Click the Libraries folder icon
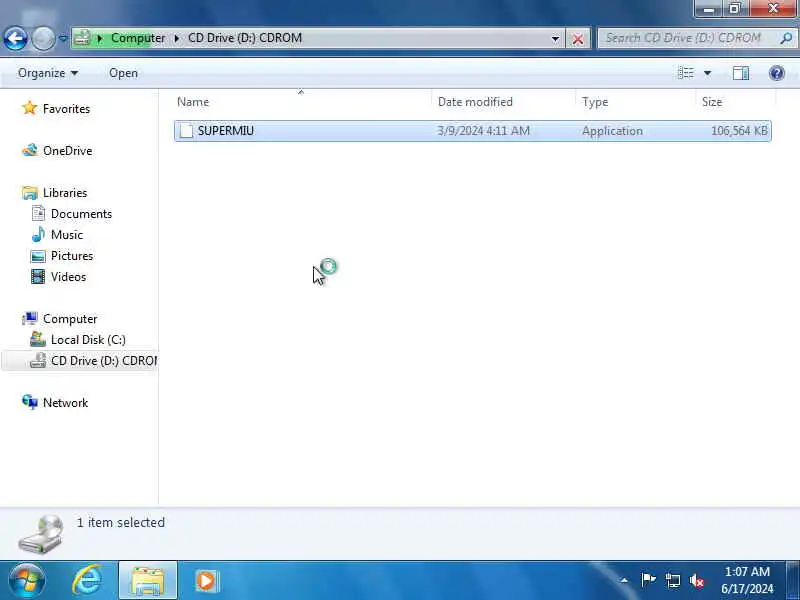800x600 pixels. click(30, 193)
